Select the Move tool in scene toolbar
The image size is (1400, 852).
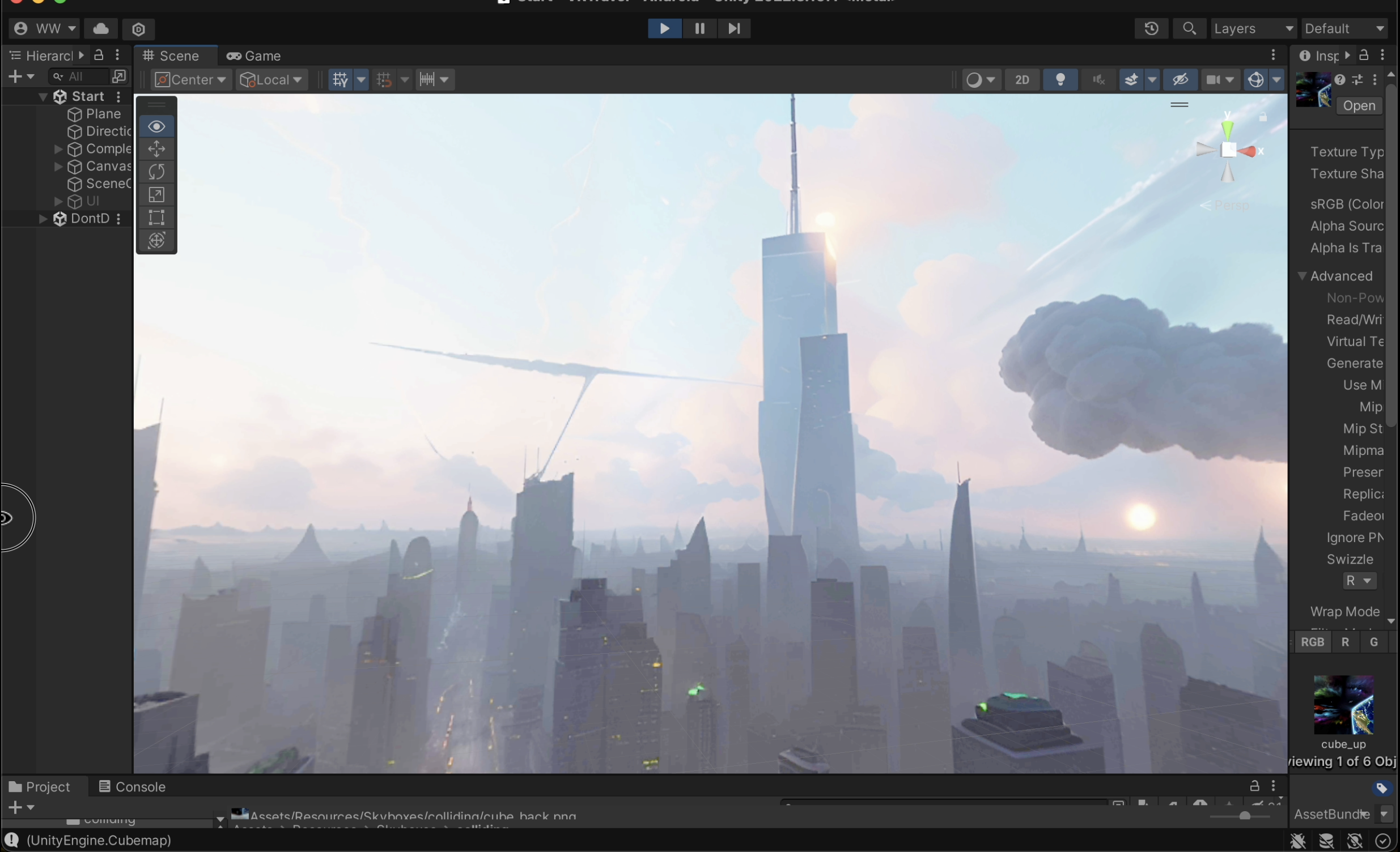click(156, 149)
